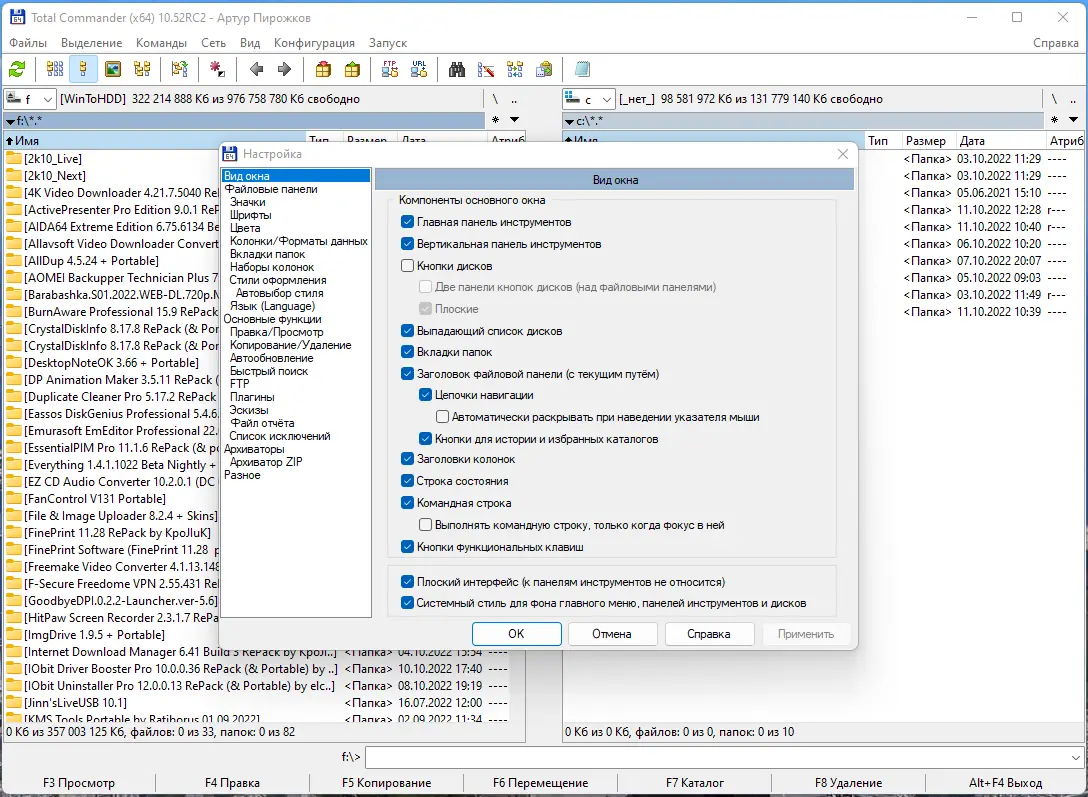Open the right panel directory hotlist asterisk

[1054, 120]
